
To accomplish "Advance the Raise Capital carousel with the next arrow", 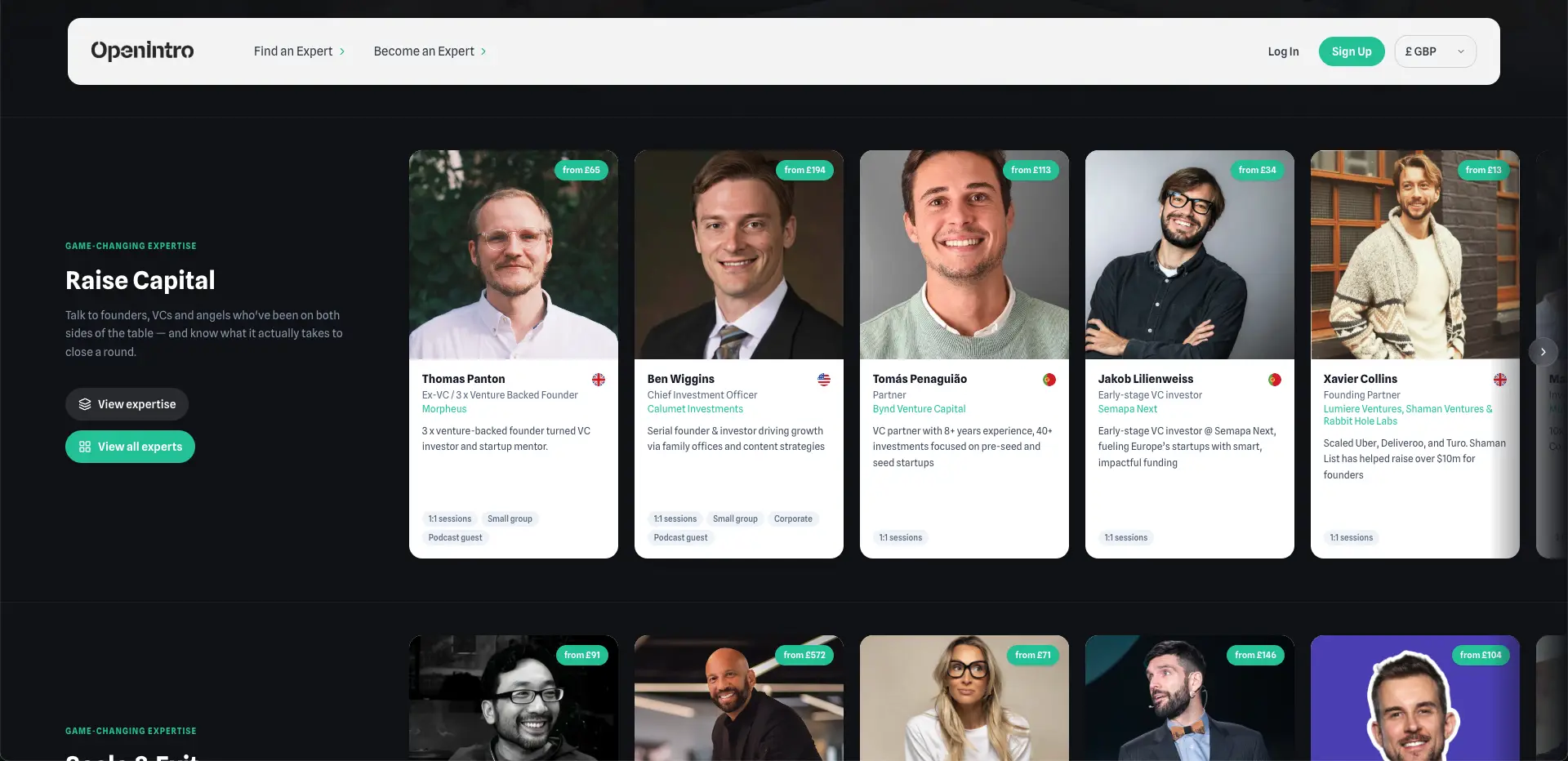I will click(x=1543, y=352).
